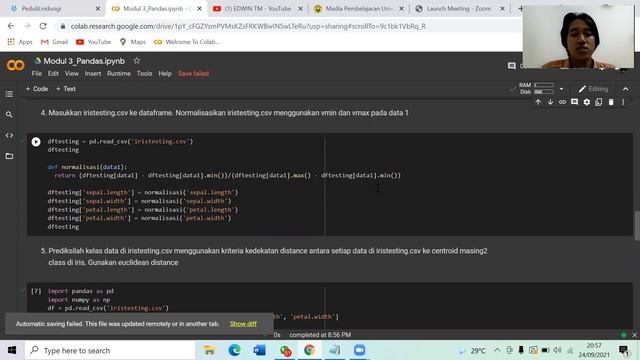Move the selected cell down
The image size is (640, 360).
(550, 102)
